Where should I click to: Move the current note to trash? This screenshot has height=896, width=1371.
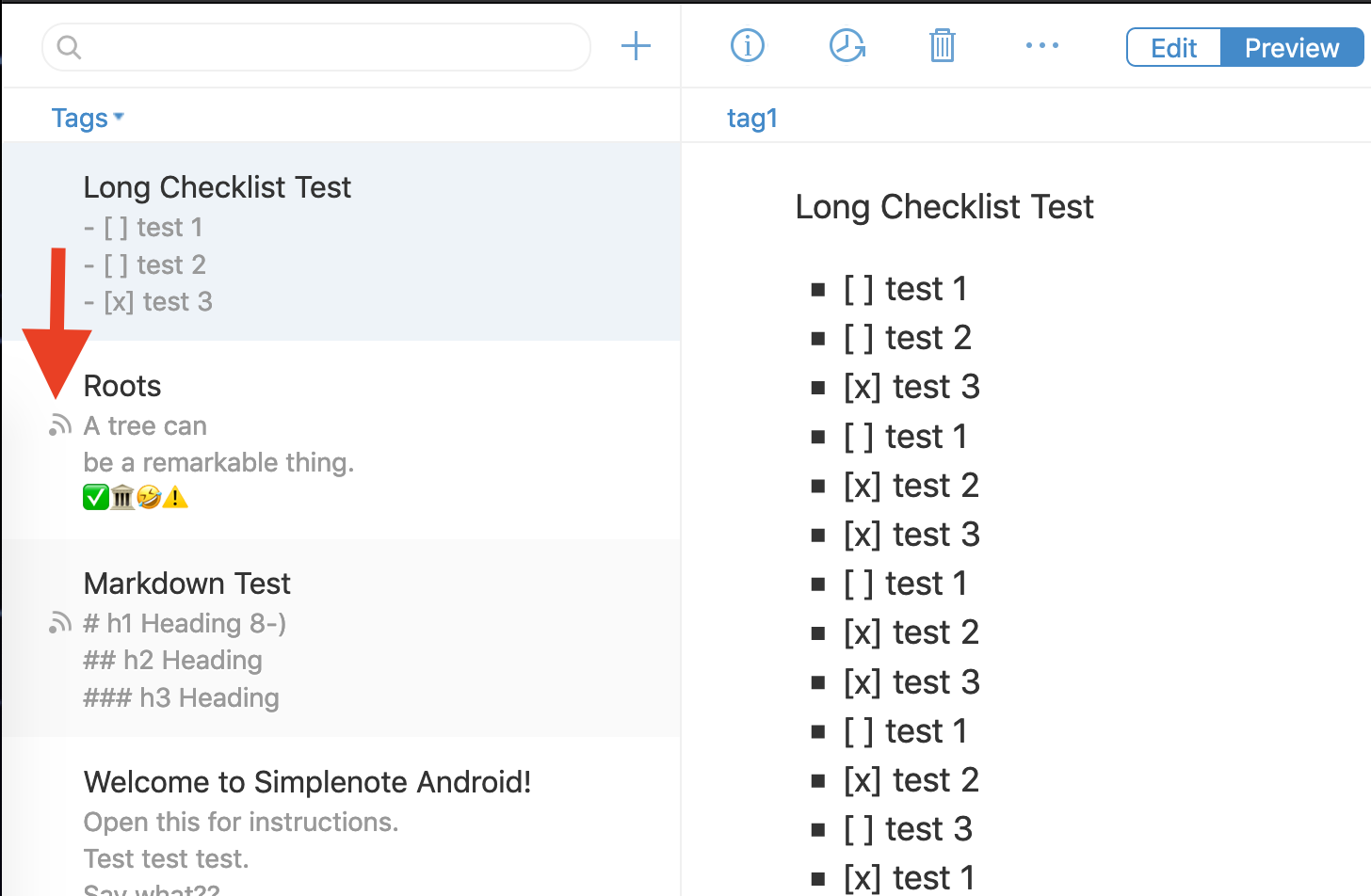943,45
